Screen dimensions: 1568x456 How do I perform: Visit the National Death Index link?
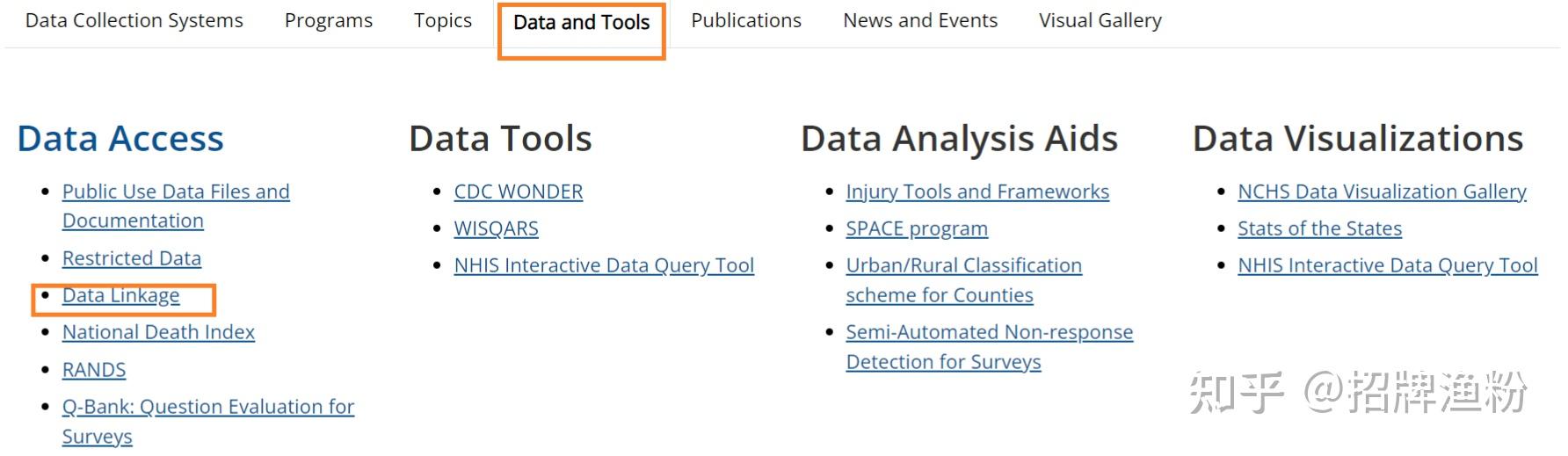158,332
